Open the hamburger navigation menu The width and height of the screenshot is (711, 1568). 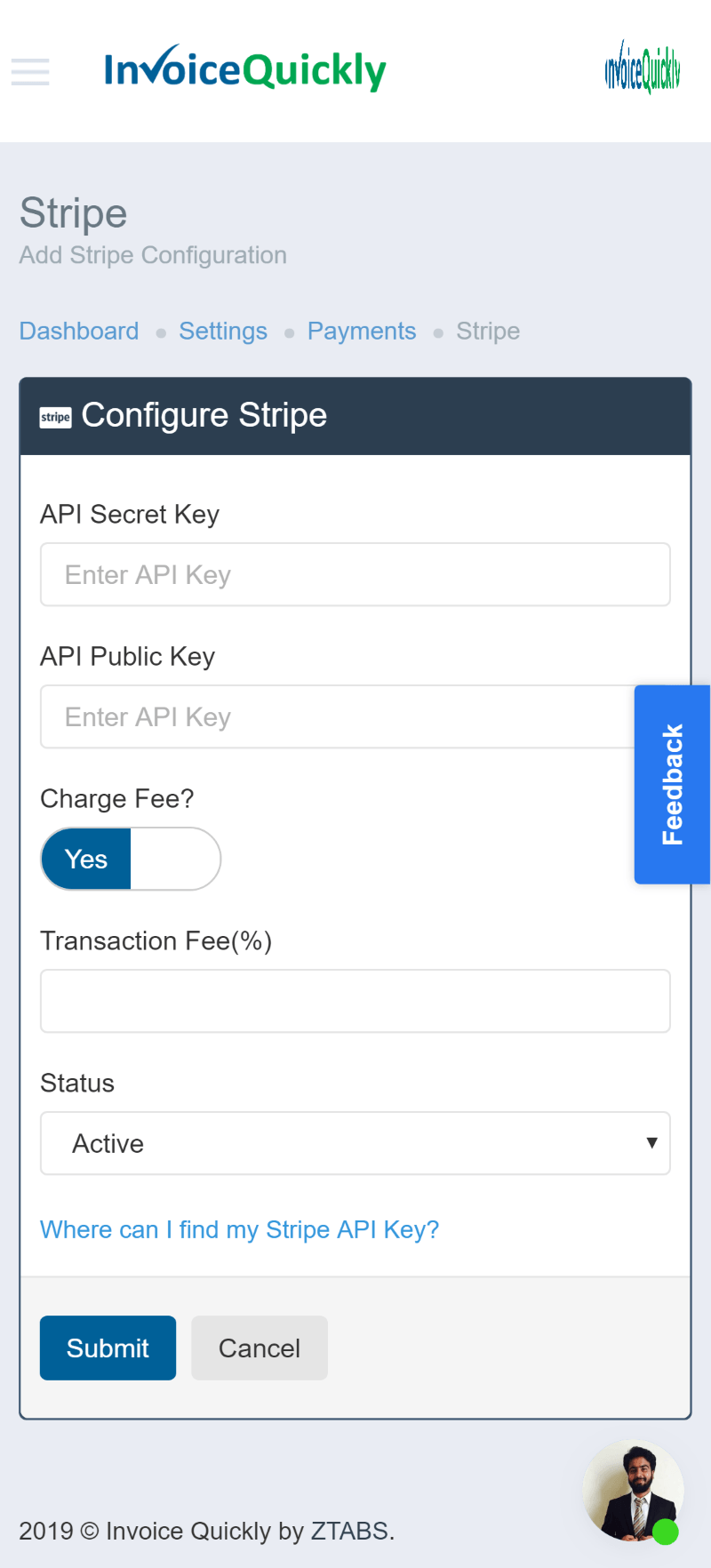coord(30,71)
